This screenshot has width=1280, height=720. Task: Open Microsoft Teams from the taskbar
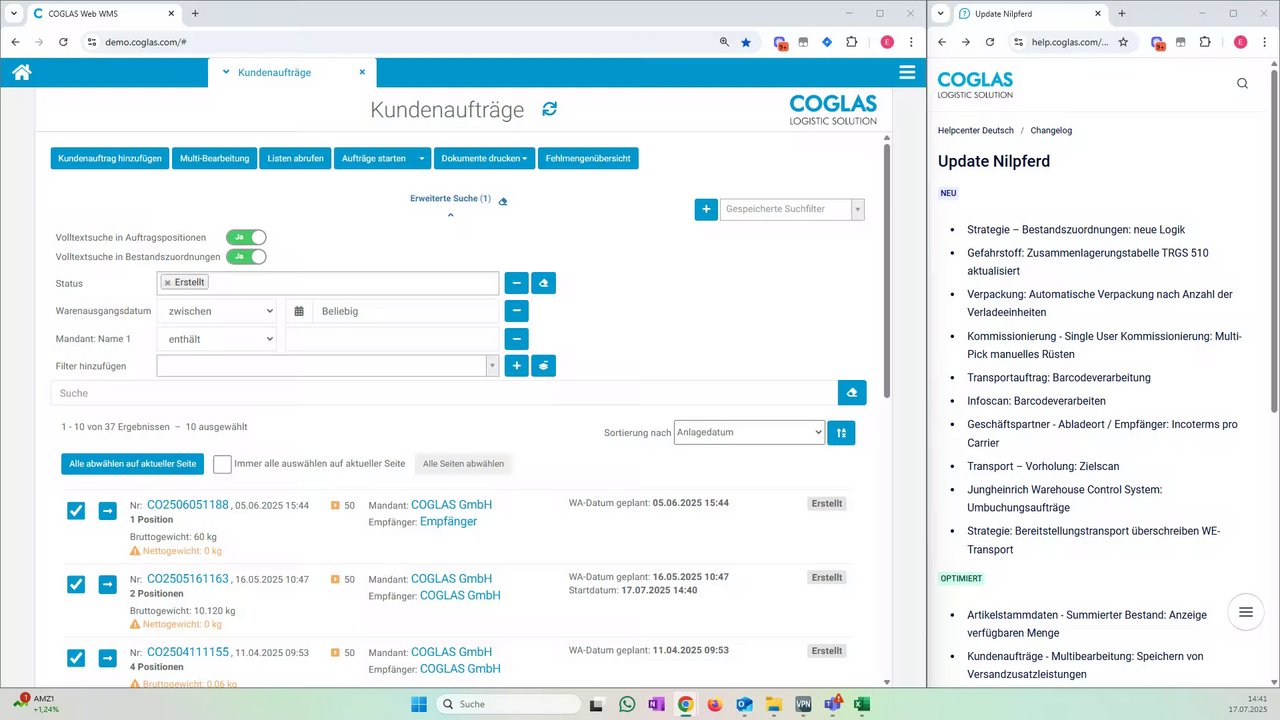coord(832,704)
